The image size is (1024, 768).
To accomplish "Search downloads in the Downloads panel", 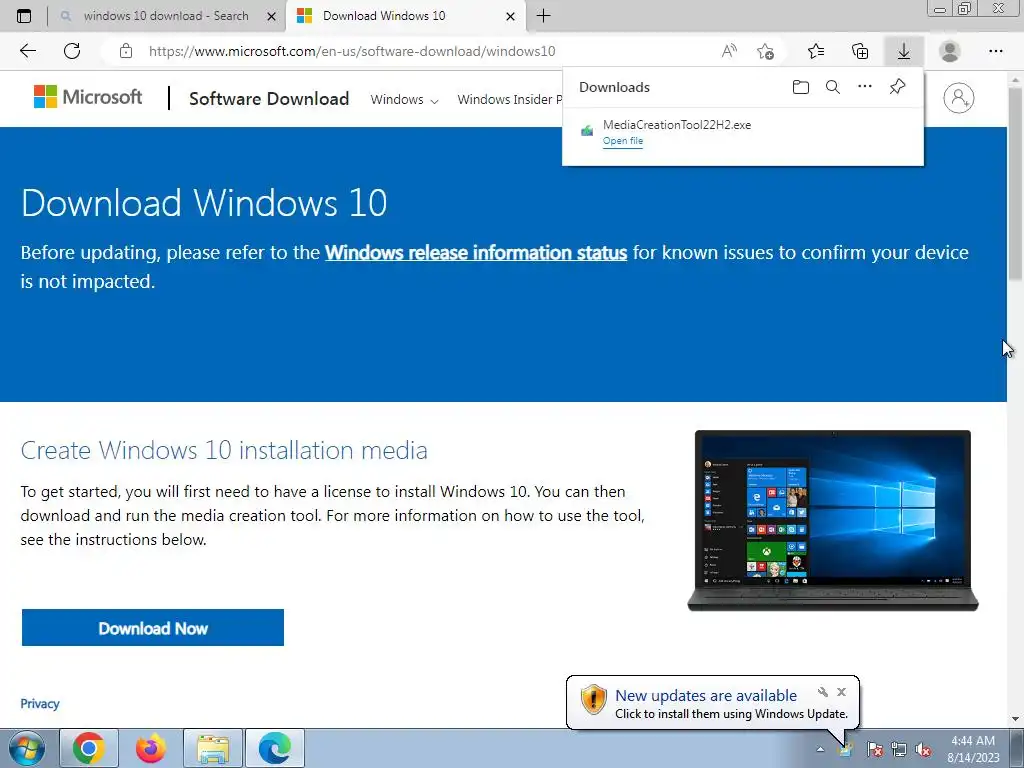I will [x=833, y=87].
